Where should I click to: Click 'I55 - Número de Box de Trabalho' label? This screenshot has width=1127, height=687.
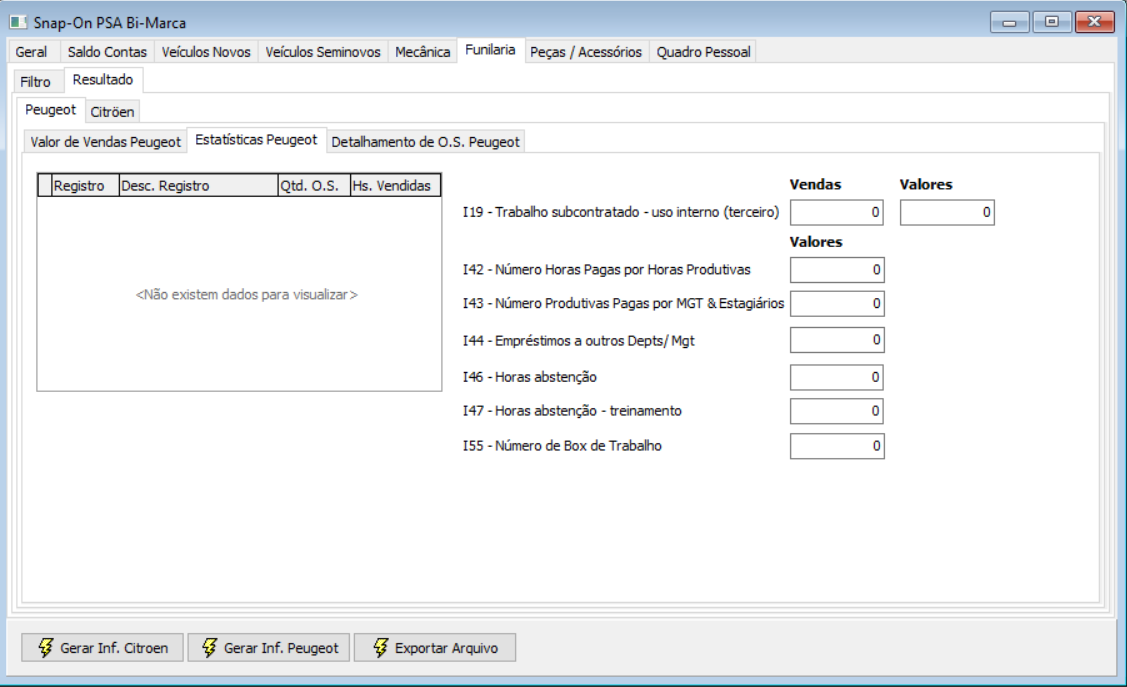[562, 446]
